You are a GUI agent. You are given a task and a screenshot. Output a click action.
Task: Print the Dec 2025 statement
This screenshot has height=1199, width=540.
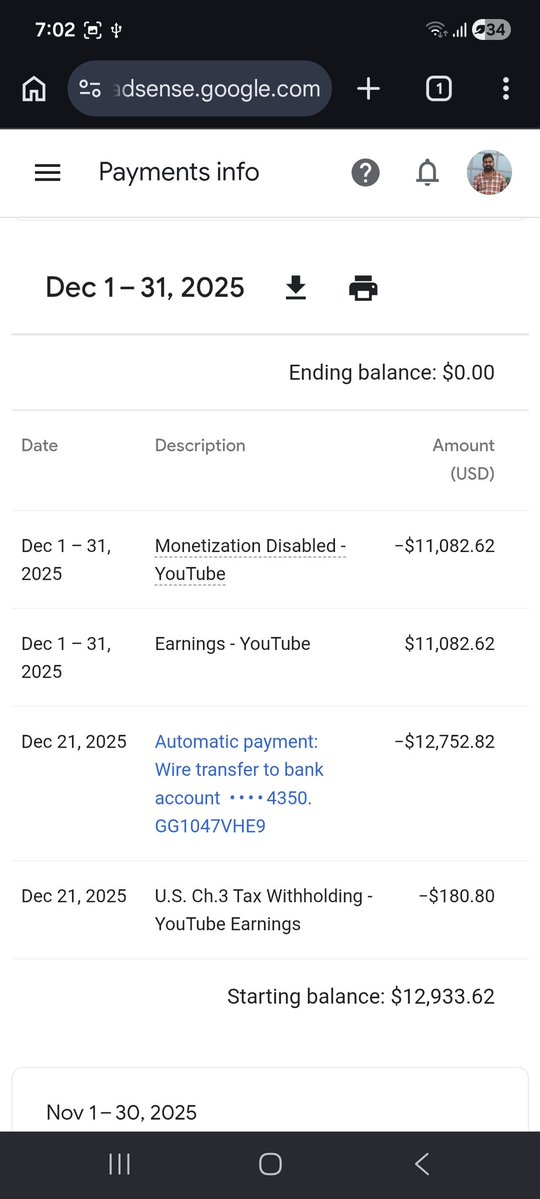click(363, 288)
